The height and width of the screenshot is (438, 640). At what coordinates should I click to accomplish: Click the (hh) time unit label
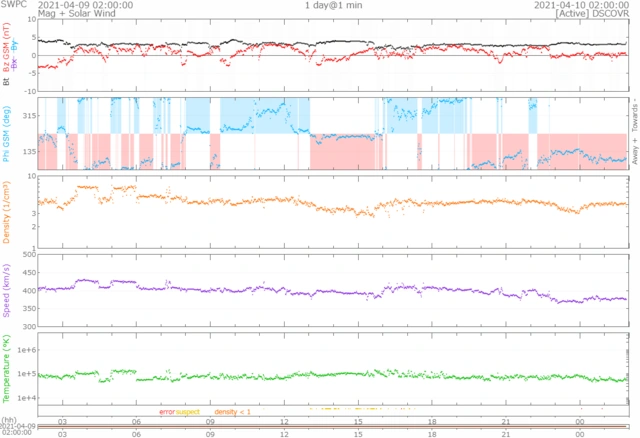[x=8, y=420]
